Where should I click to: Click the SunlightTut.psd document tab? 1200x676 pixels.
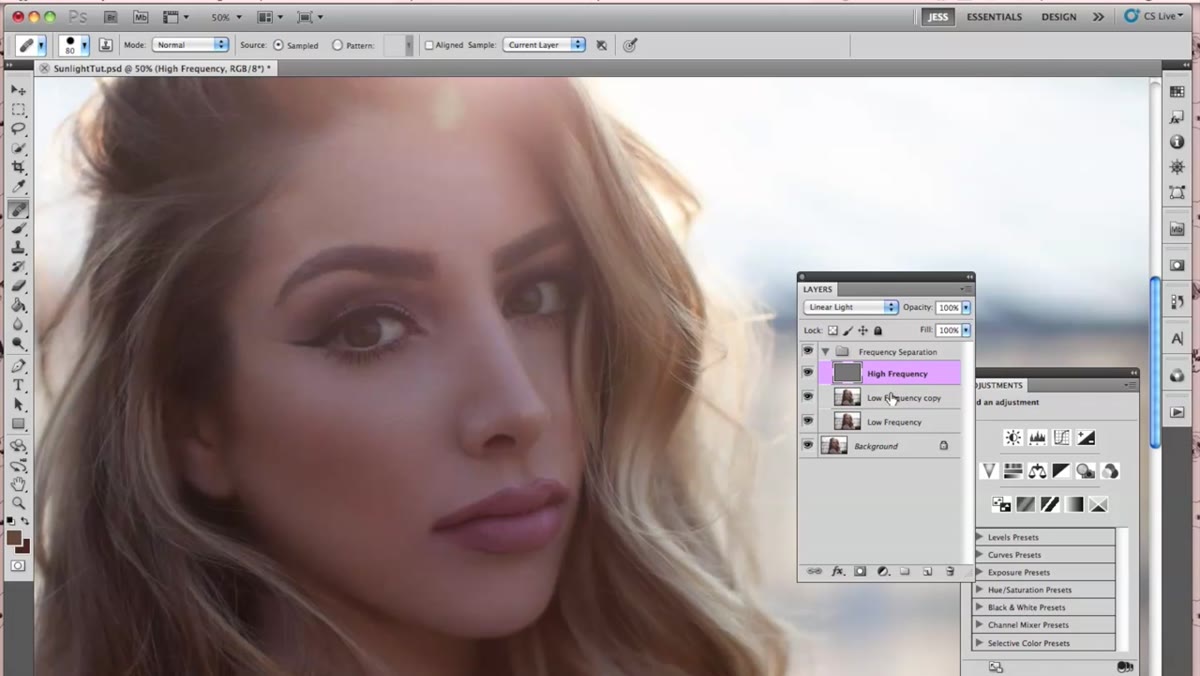click(155, 68)
